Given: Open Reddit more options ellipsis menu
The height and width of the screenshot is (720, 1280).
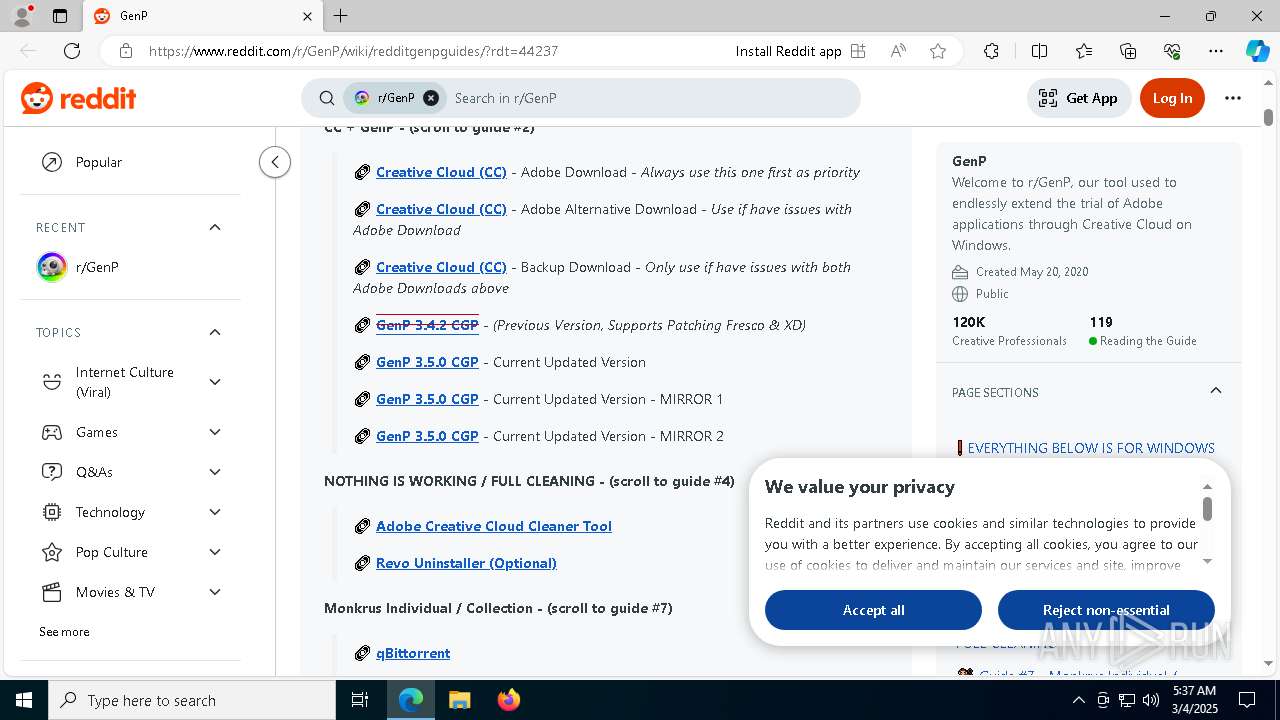Looking at the screenshot, I should tap(1233, 98).
